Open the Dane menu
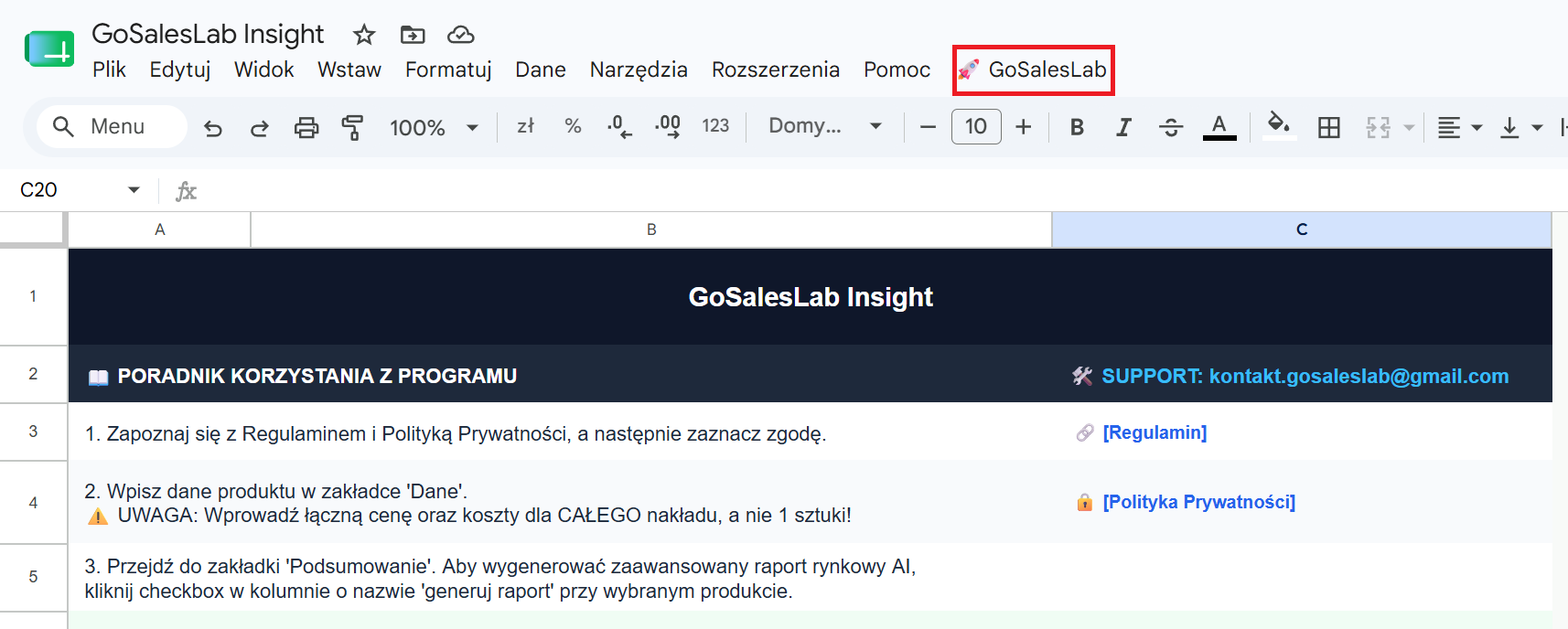 pyautogui.click(x=541, y=69)
